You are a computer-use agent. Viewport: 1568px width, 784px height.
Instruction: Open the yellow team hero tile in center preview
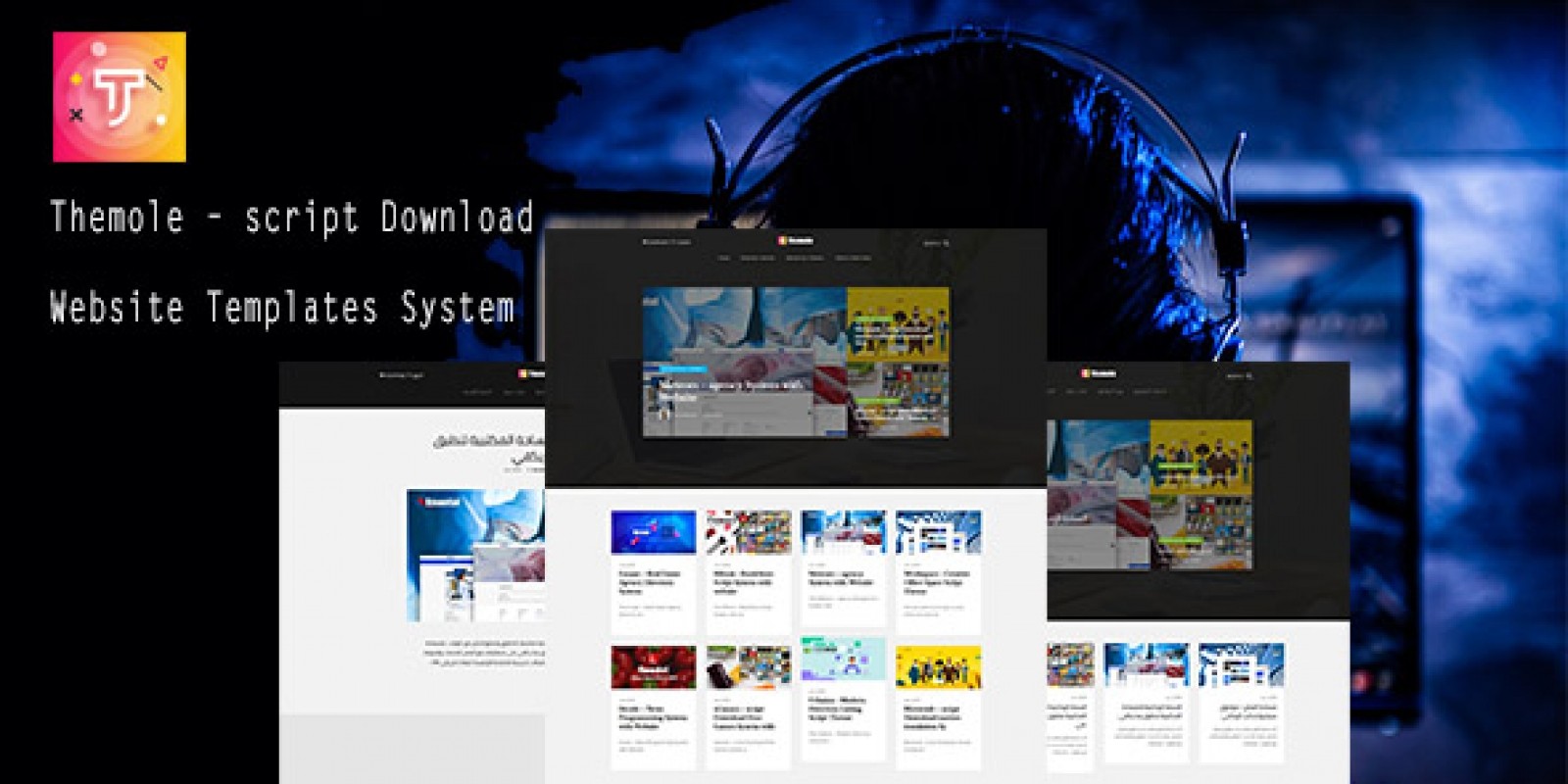[x=898, y=324]
